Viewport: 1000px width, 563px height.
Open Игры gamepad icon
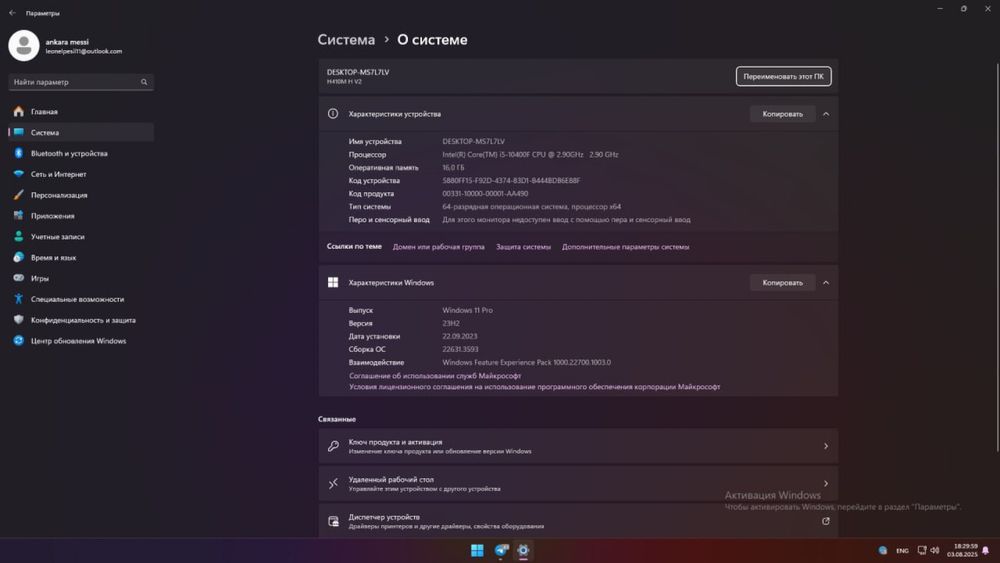18,278
